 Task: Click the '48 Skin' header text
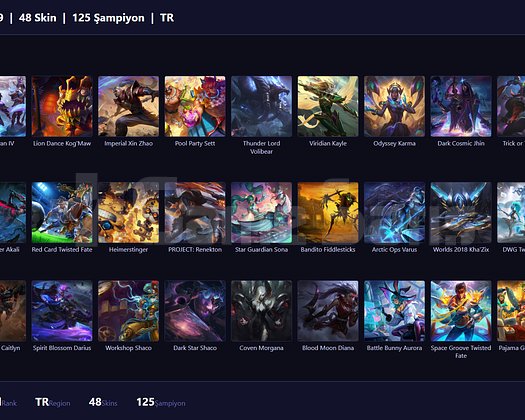coord(38,18)
